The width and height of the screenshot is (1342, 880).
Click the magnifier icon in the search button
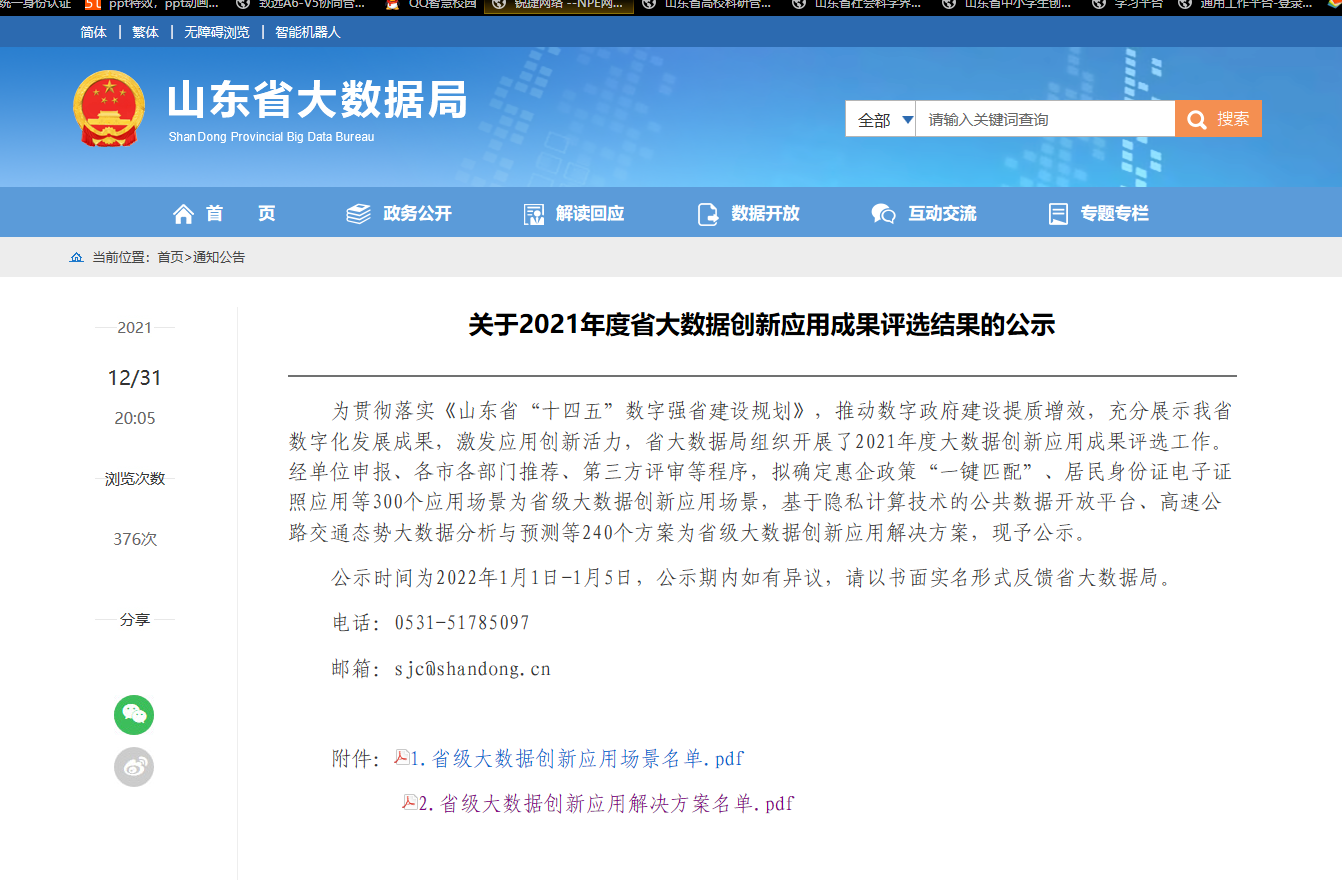(x=1197, y=119)
